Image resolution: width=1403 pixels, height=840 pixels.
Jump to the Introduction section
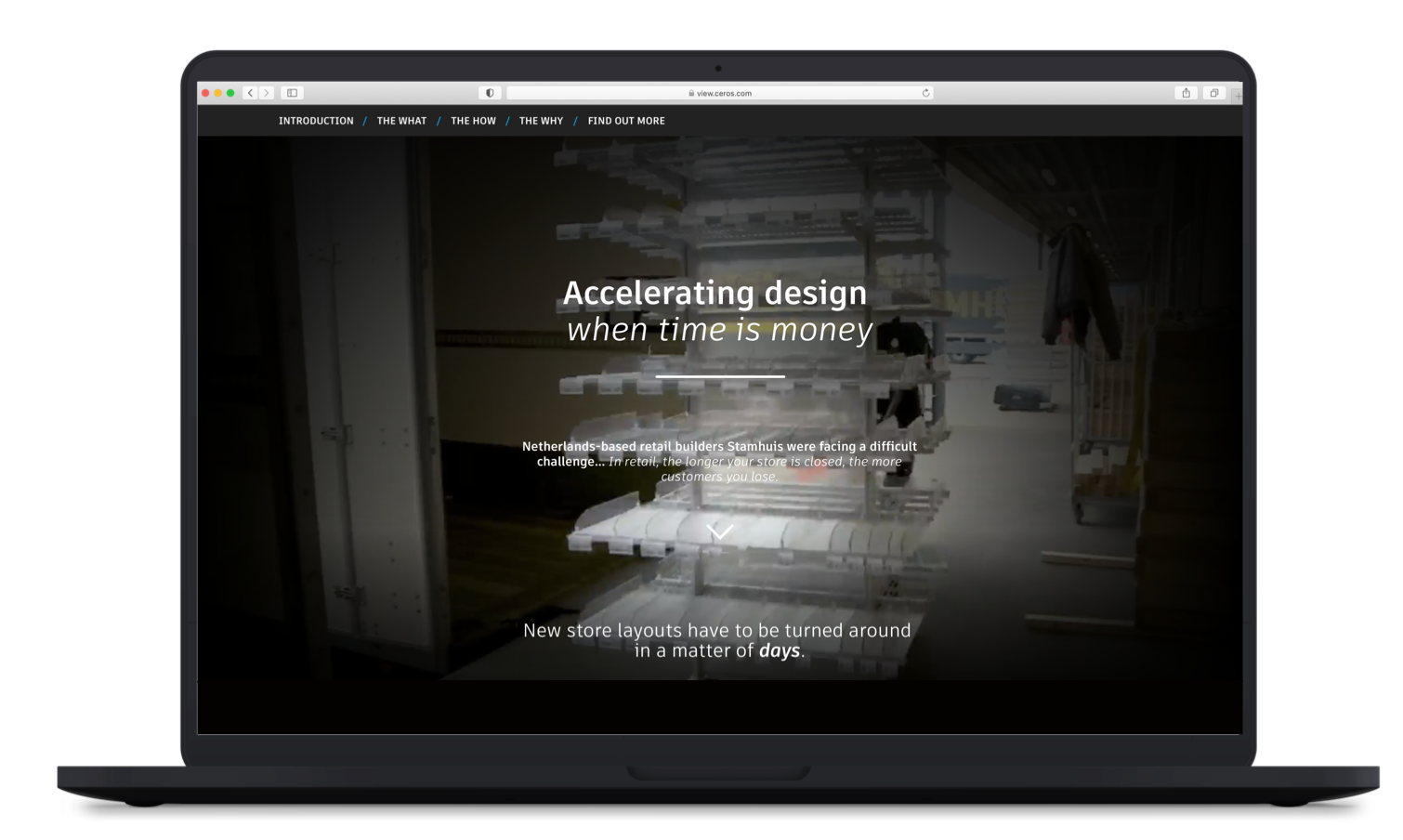tap(316, 121)
